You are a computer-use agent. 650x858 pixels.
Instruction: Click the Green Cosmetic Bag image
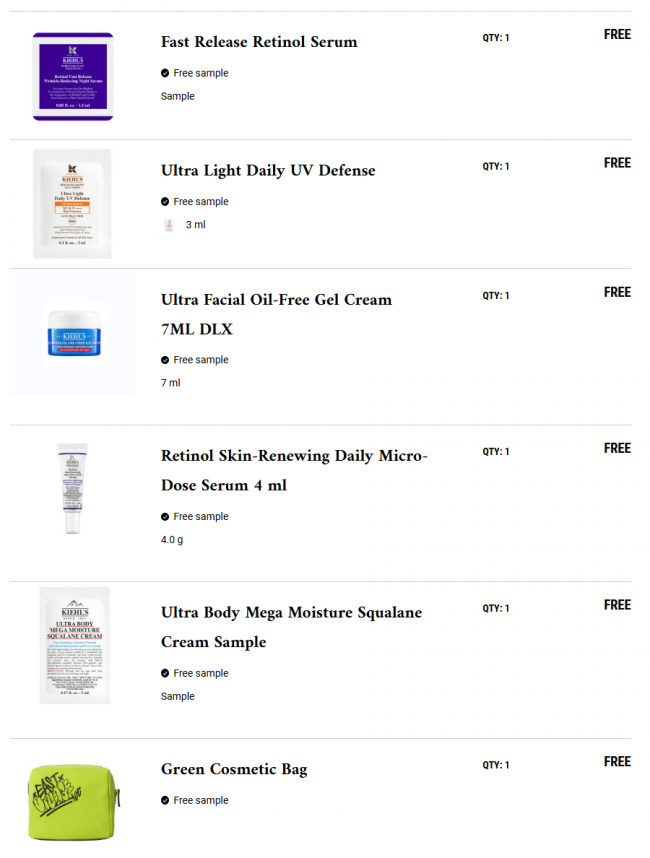click(x=73, y=802)
